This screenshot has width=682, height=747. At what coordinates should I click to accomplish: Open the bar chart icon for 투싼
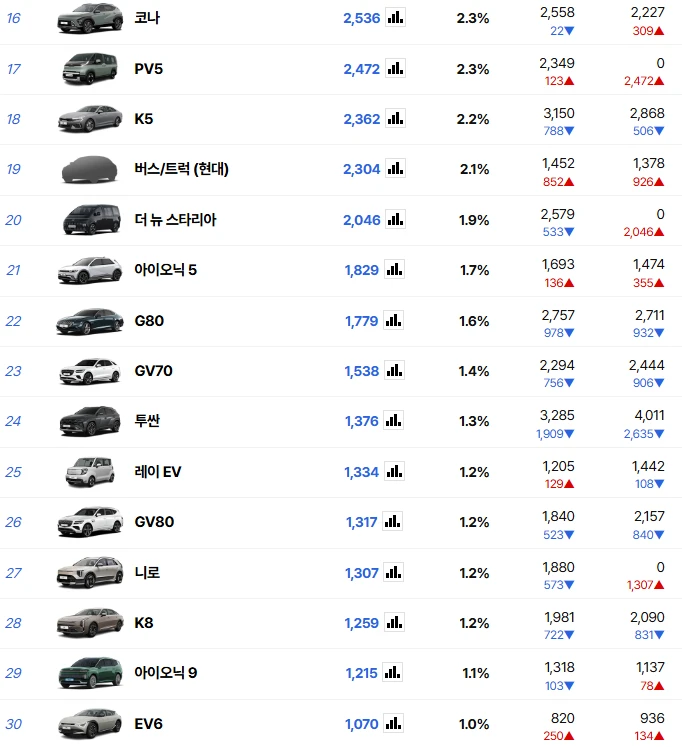(393, 420)
